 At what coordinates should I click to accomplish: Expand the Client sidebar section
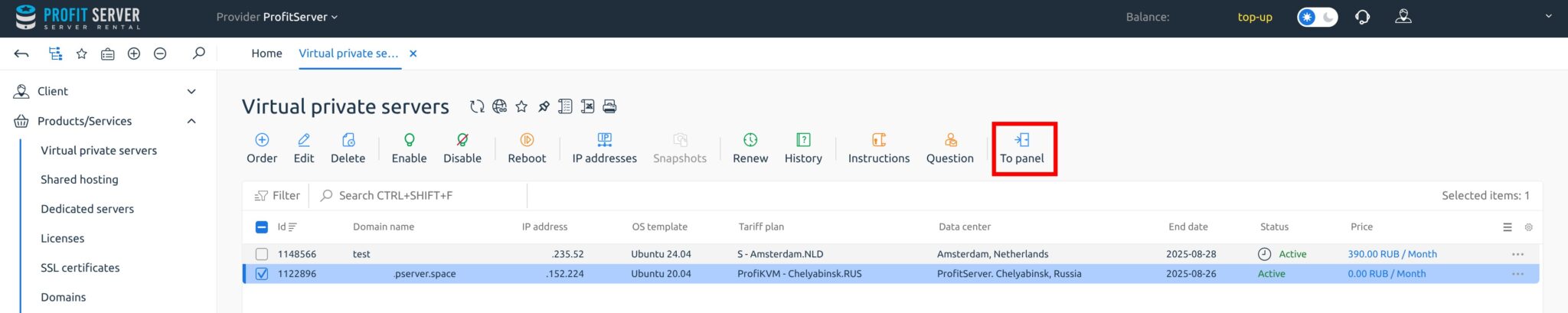click(191, 91)
